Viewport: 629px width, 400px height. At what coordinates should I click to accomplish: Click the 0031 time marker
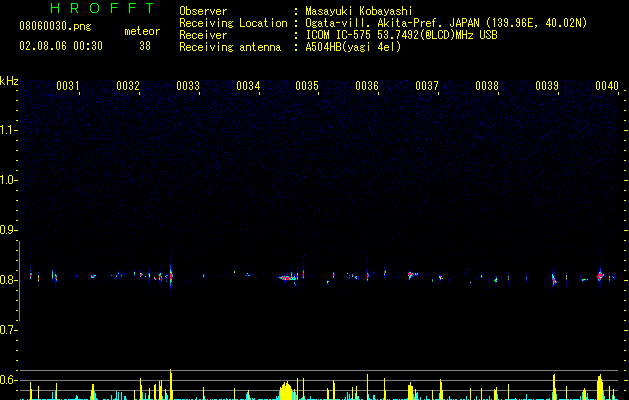[x=67, y=86]
